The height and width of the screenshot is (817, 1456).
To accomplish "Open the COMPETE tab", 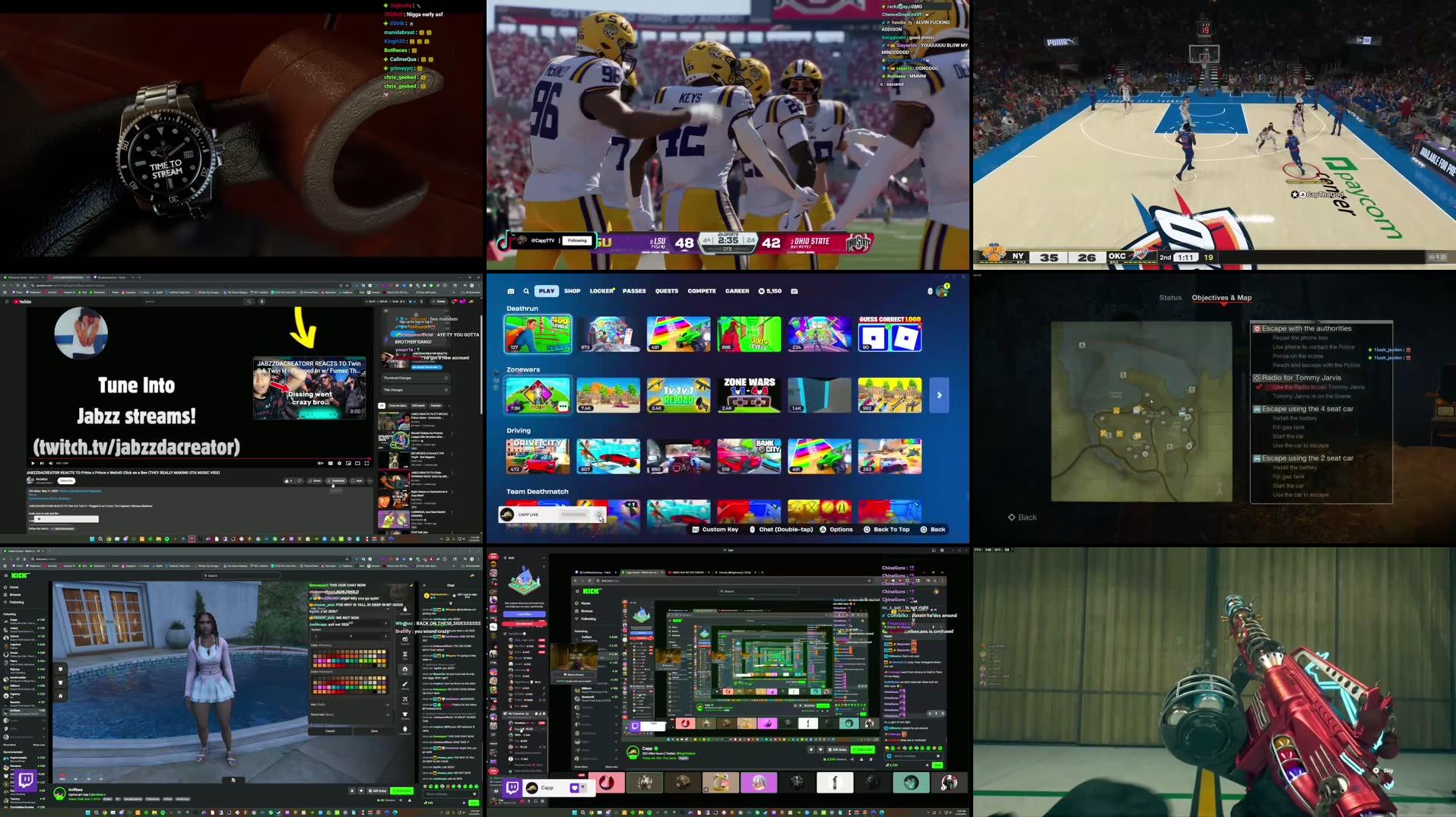I will point(702,291).
